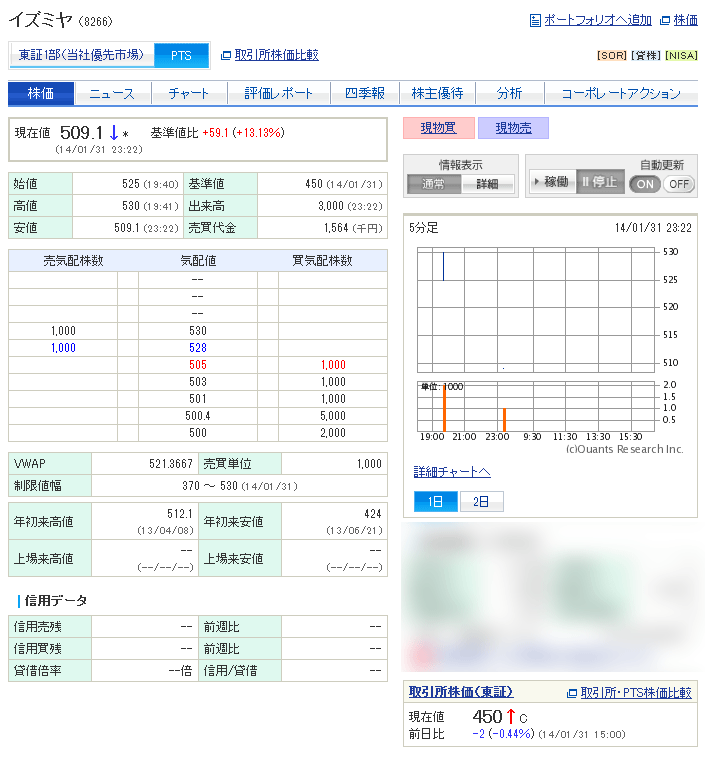Select the active 株価 tab
710x759 pixels.
point(41,93)
